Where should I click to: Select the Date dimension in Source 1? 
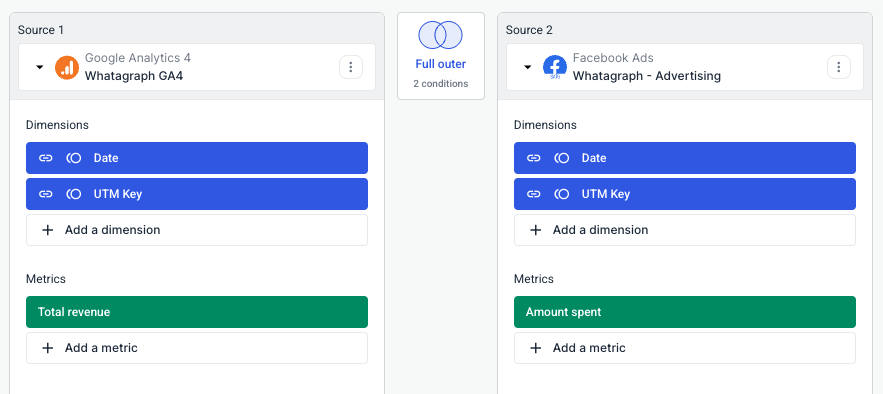pyautogui.click(x=197, y=158)
